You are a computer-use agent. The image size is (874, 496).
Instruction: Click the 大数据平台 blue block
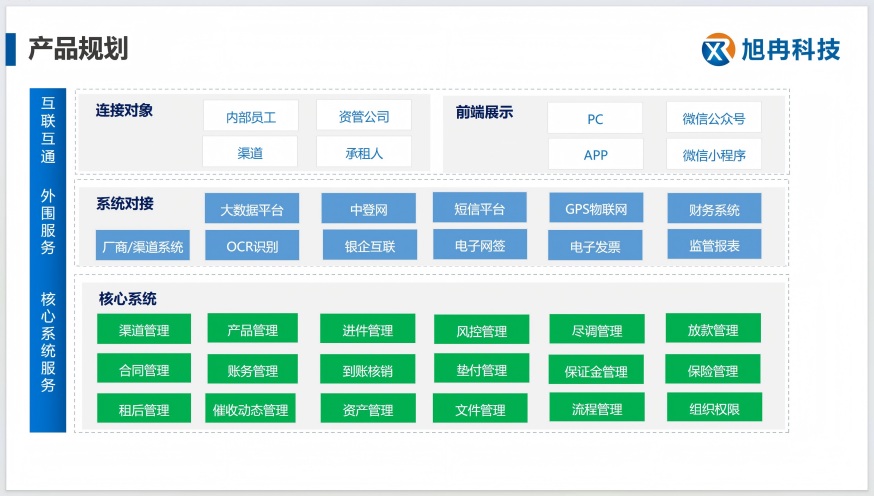[x=252, y=209]
